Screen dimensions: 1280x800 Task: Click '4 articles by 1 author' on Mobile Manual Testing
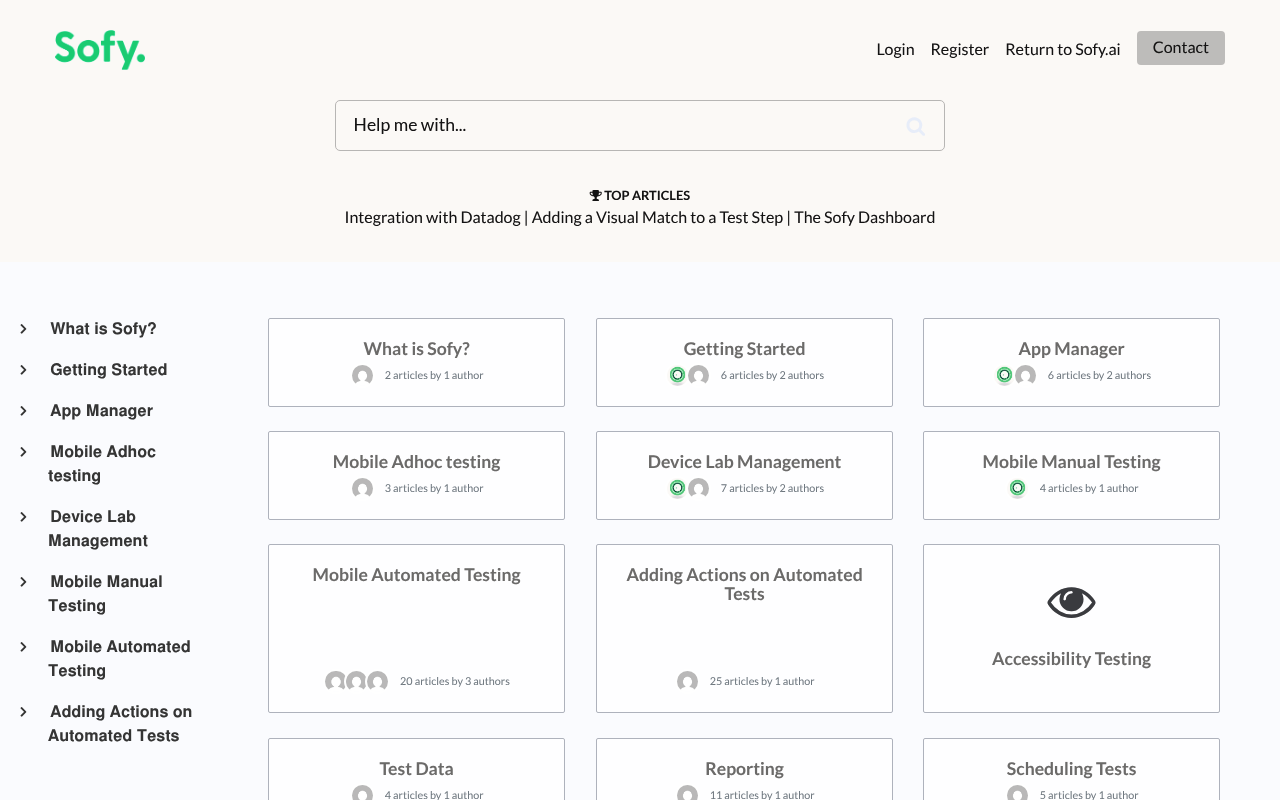1089,488
